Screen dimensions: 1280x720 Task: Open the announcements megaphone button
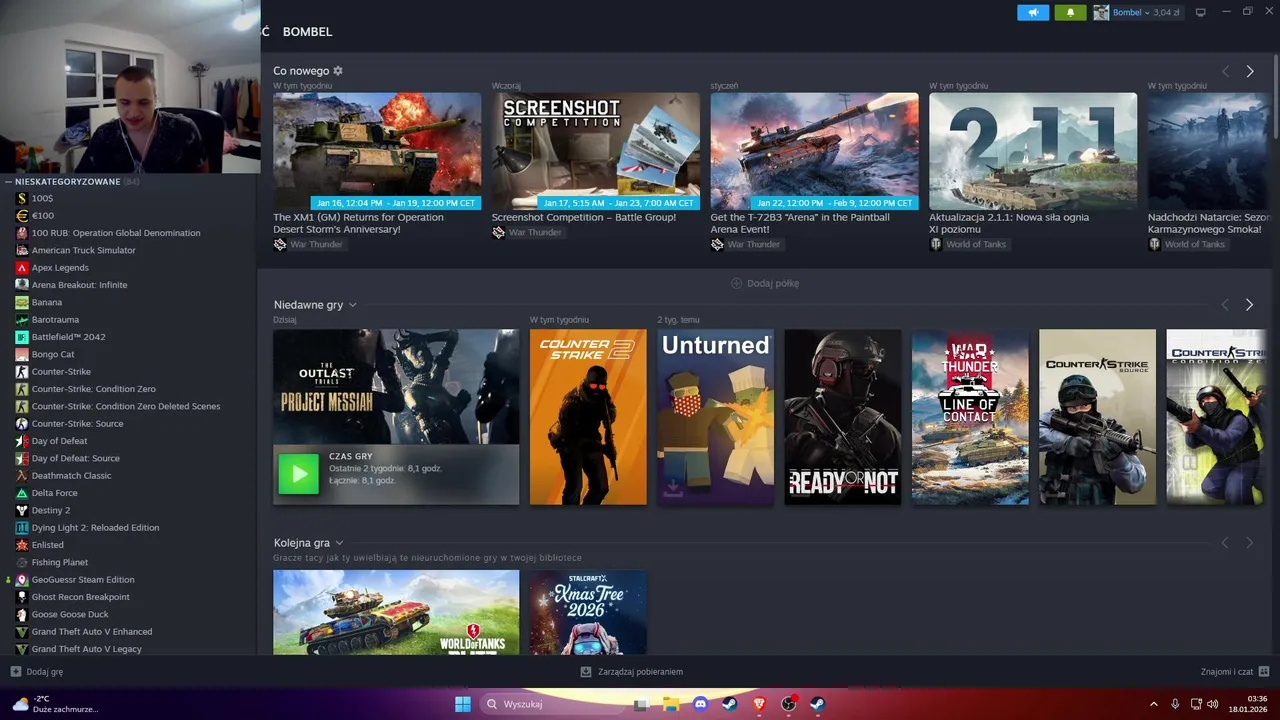tap(1033, 12)
